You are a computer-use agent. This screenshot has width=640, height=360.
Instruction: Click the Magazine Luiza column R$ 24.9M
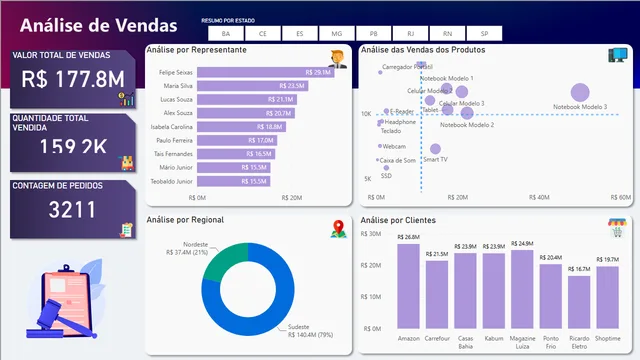(522, 289)
